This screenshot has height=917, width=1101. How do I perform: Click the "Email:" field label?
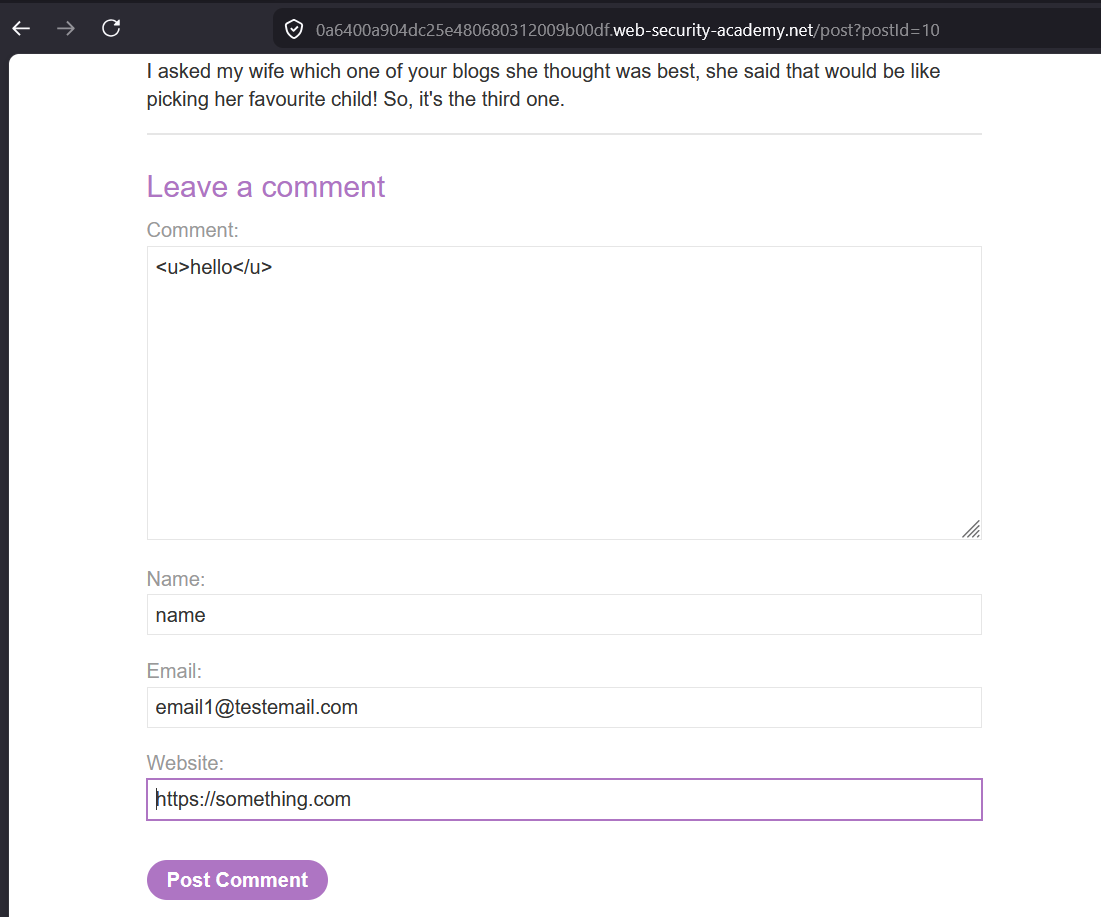pyautogui.click(x=174, y=671)
